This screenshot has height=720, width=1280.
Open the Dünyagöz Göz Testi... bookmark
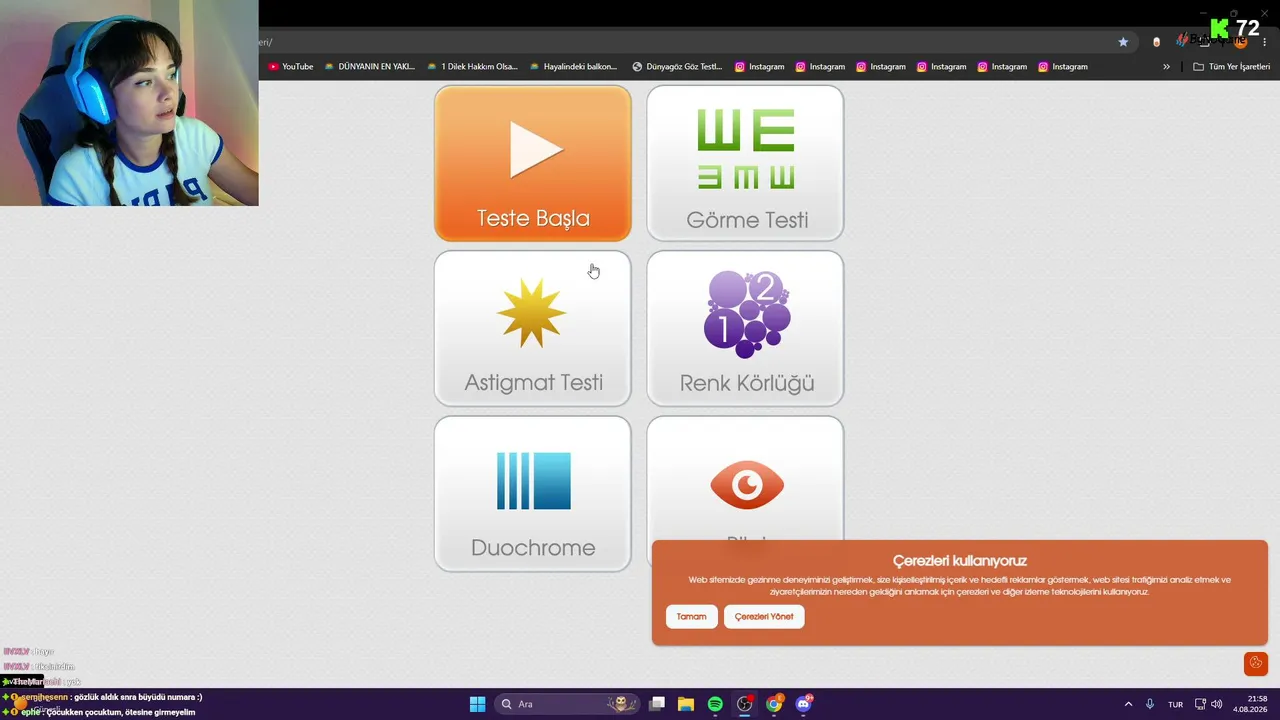click(677, 67)
